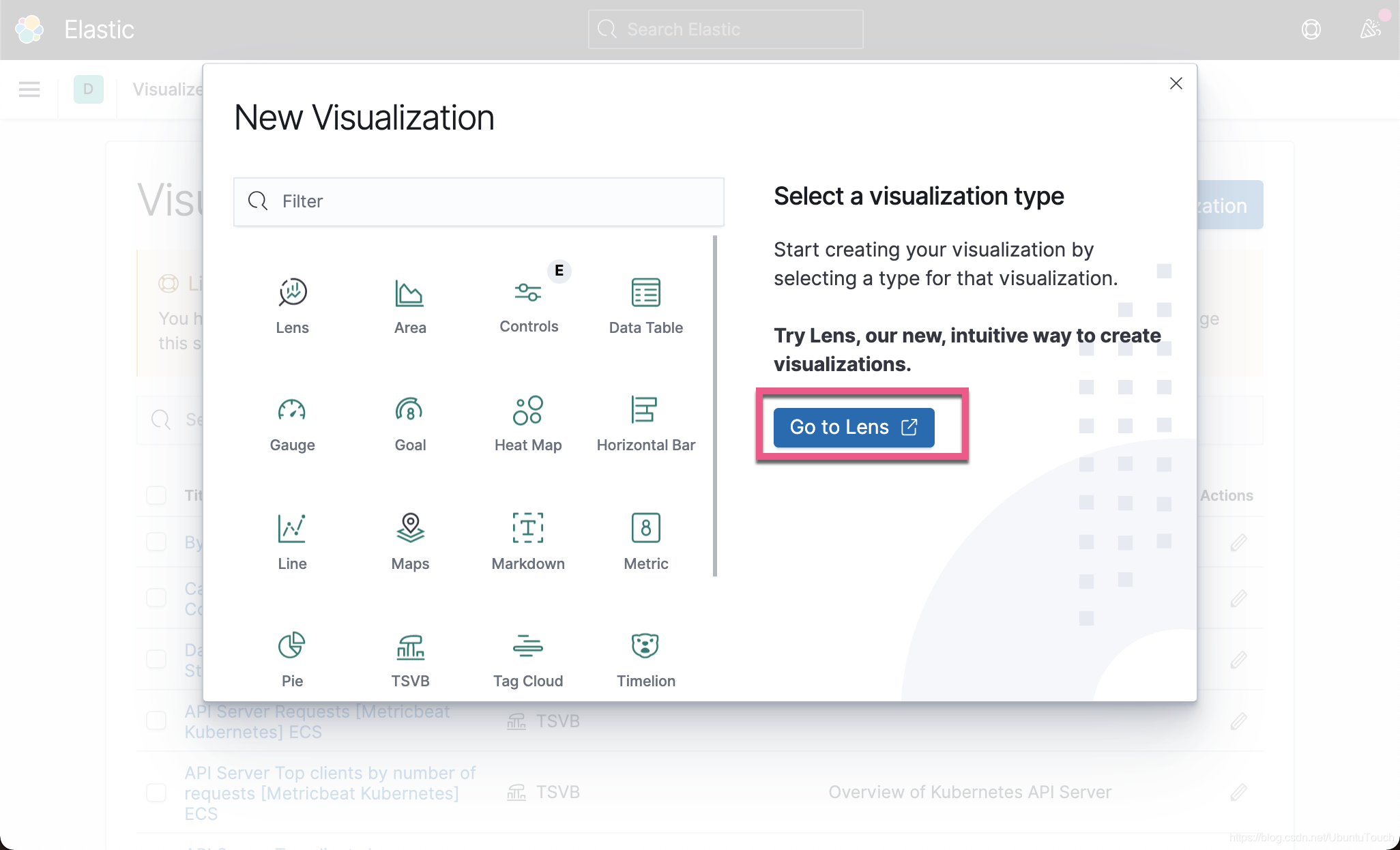This screenshot has width=1400, height=850.
Task: Click the visualization list scrollbar
Action: point(714,405)
